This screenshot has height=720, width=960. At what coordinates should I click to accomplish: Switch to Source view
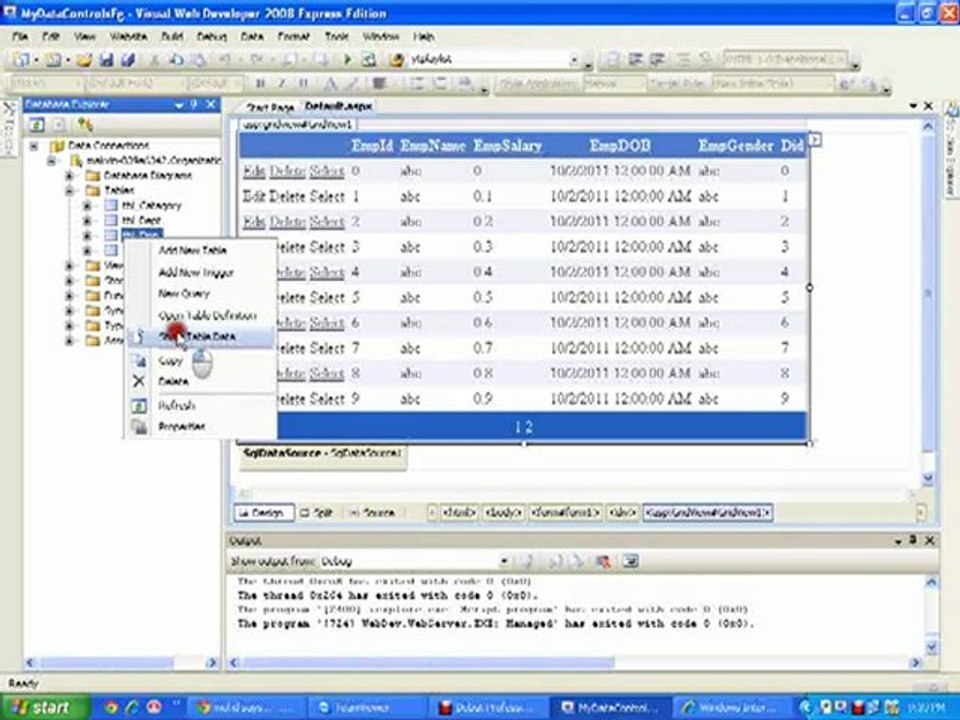[373, 512]
